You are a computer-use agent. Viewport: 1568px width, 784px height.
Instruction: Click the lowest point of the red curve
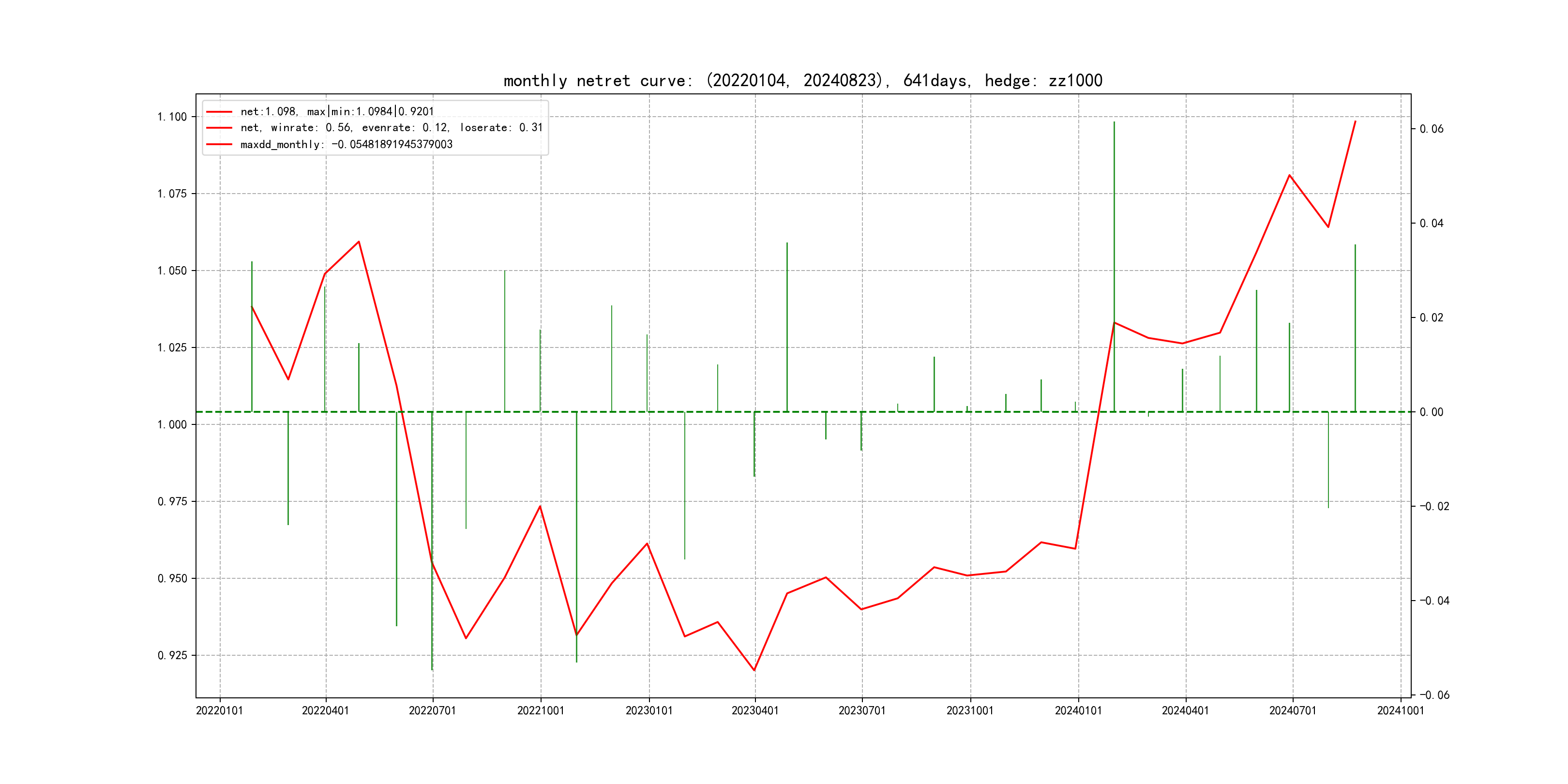coord(754,670)
